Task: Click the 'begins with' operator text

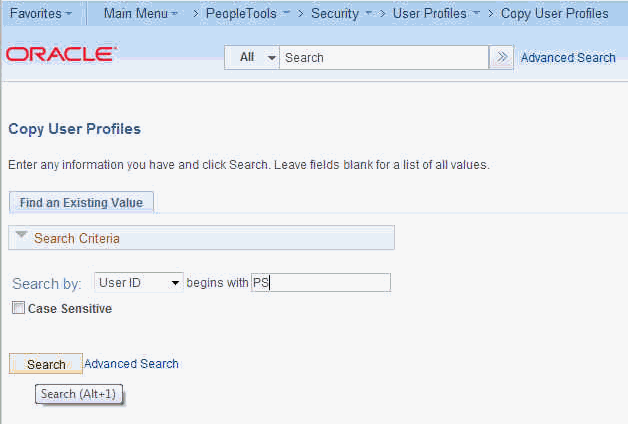Action: coord(217,283)
